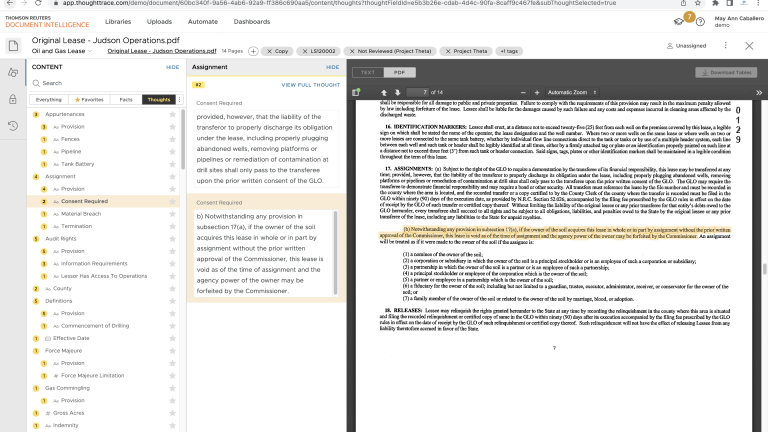
Task: Switch to the Facts tab
Action: tap(126, 100)
